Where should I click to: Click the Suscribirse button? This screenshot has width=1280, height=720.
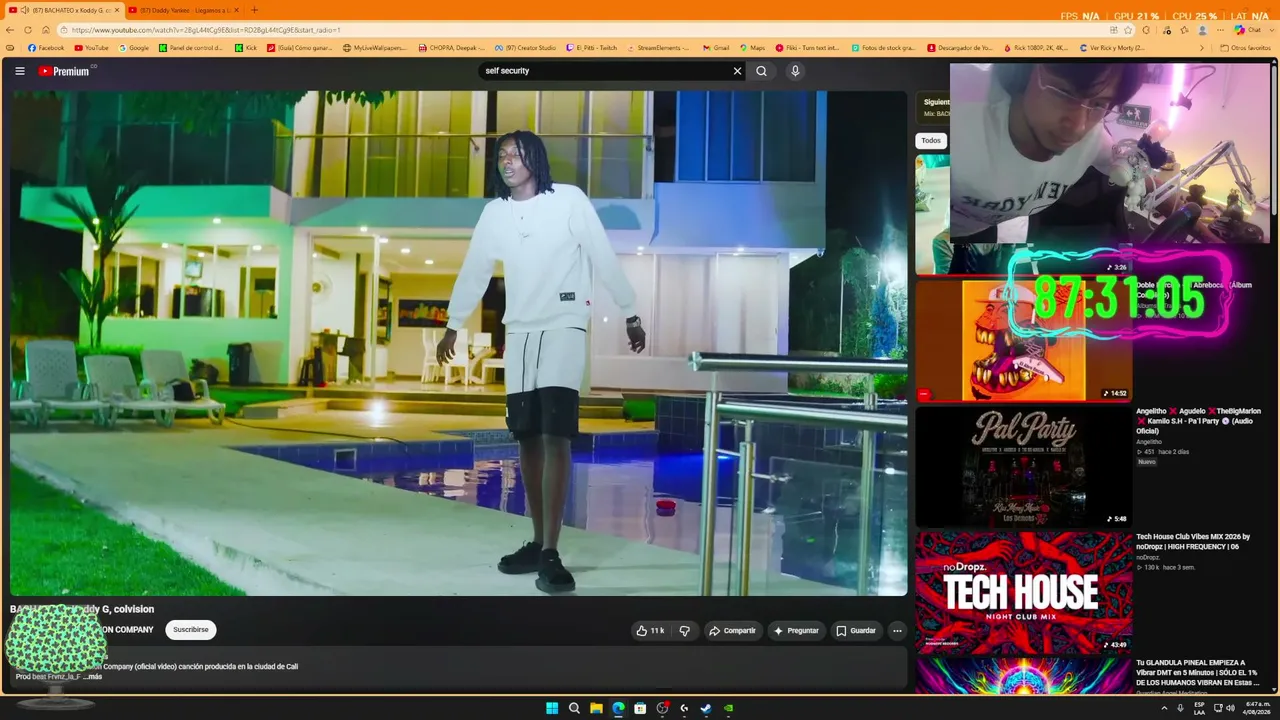tap(191, 630)
